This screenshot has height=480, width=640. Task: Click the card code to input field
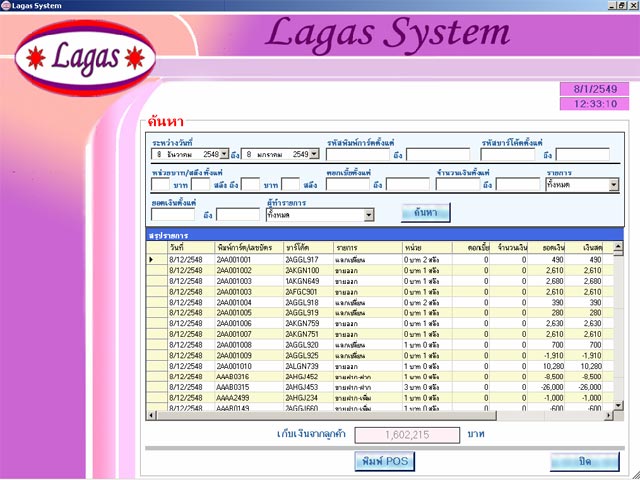438,155
